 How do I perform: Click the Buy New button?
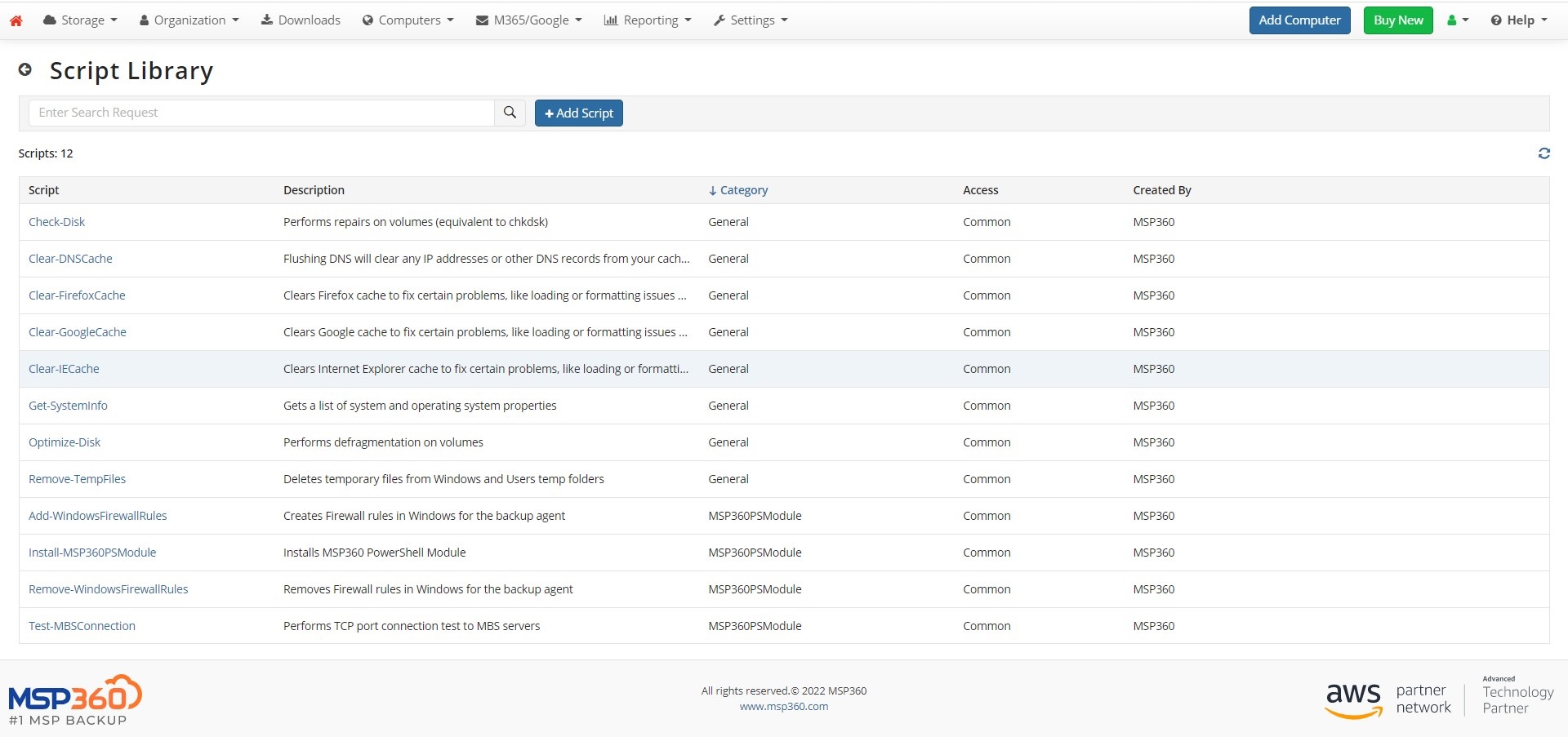click(1398, 20)
